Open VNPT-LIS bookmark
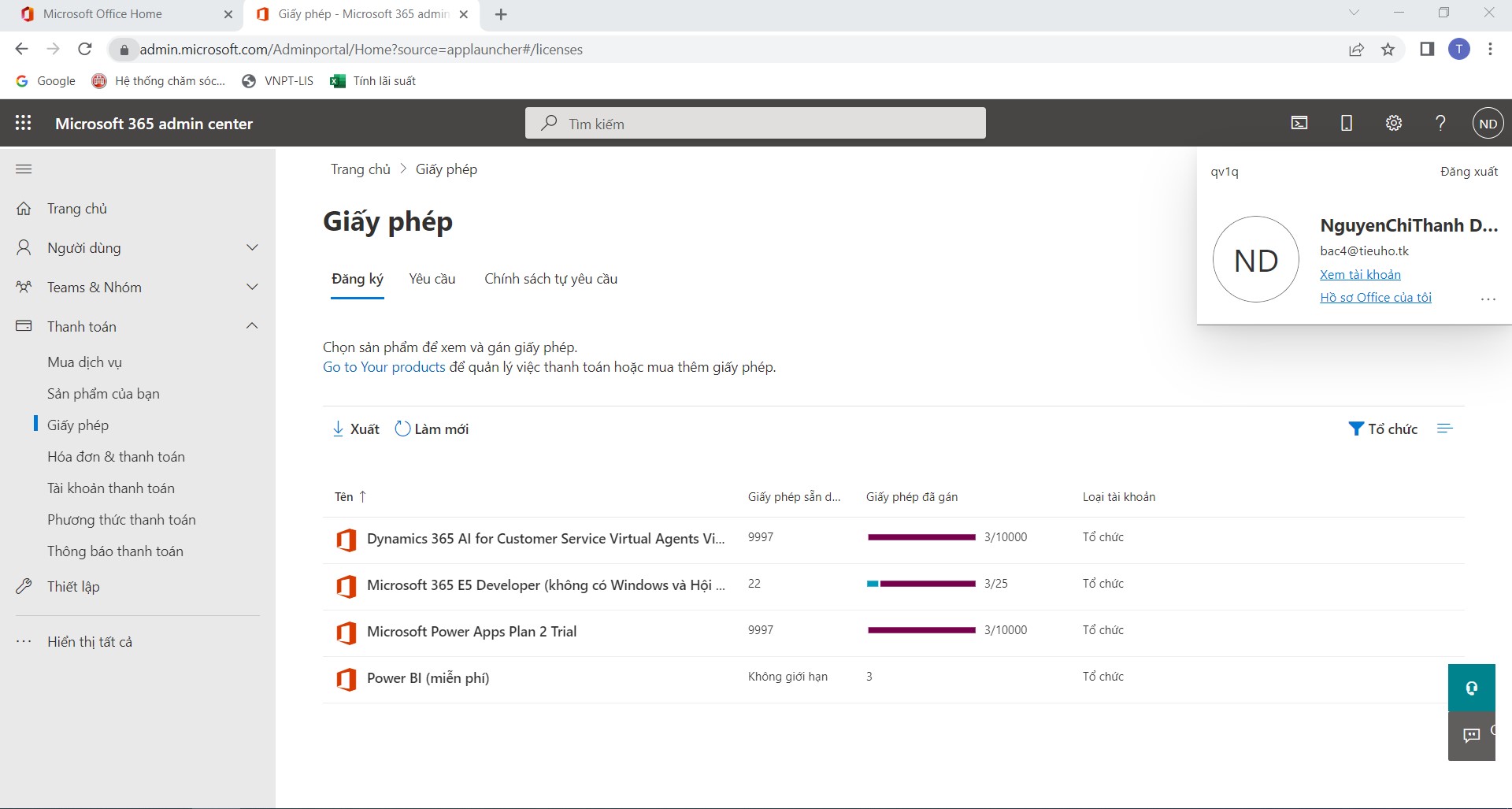 [277, 81]
